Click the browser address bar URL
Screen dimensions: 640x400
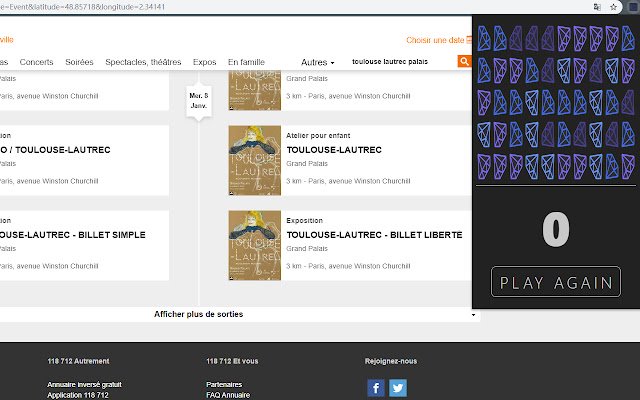pyautogui.click(x=82, y=7)
